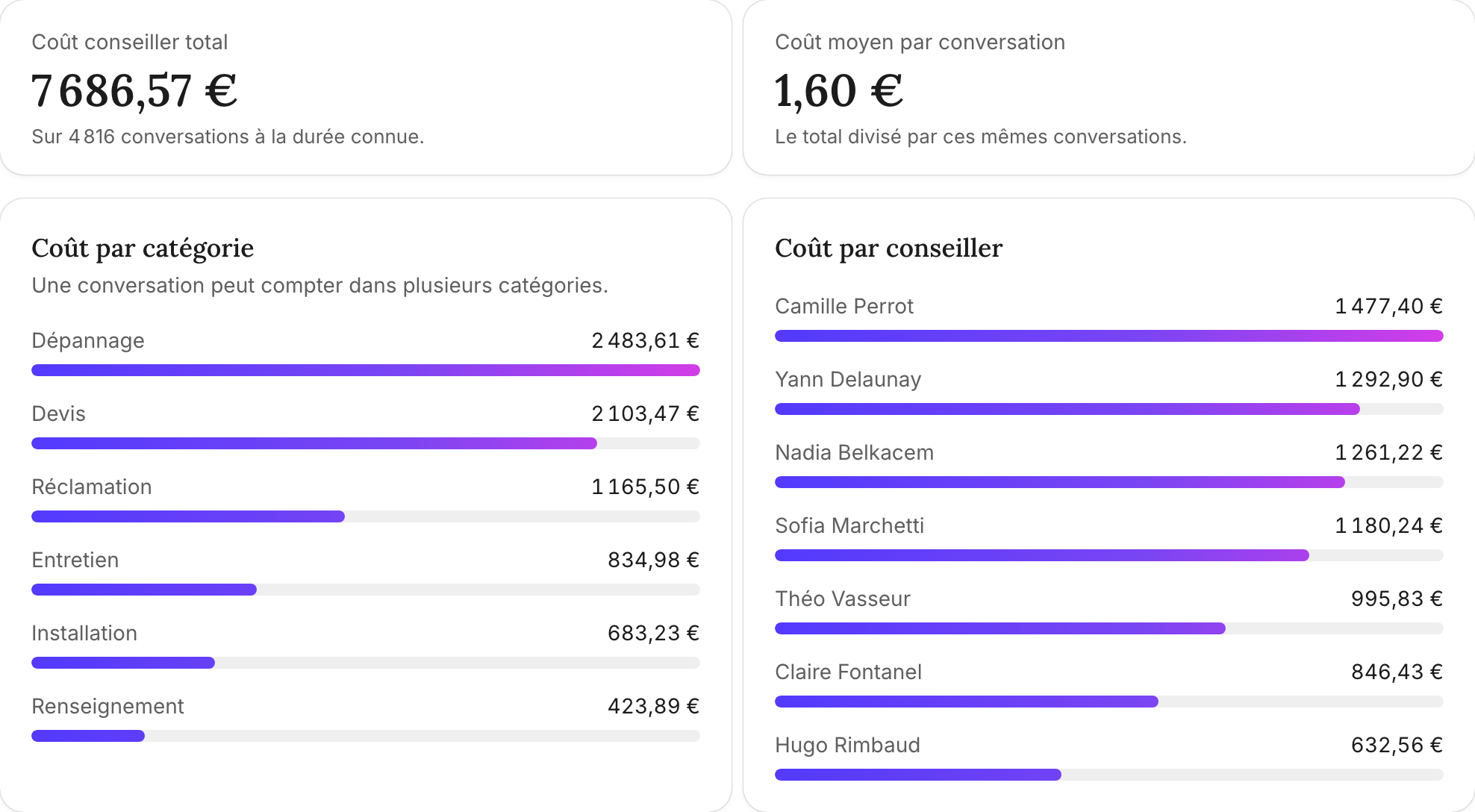1475x812 pixels.
Task: Select advisor Nadia Belkacem
Action: tap(854, 452)
